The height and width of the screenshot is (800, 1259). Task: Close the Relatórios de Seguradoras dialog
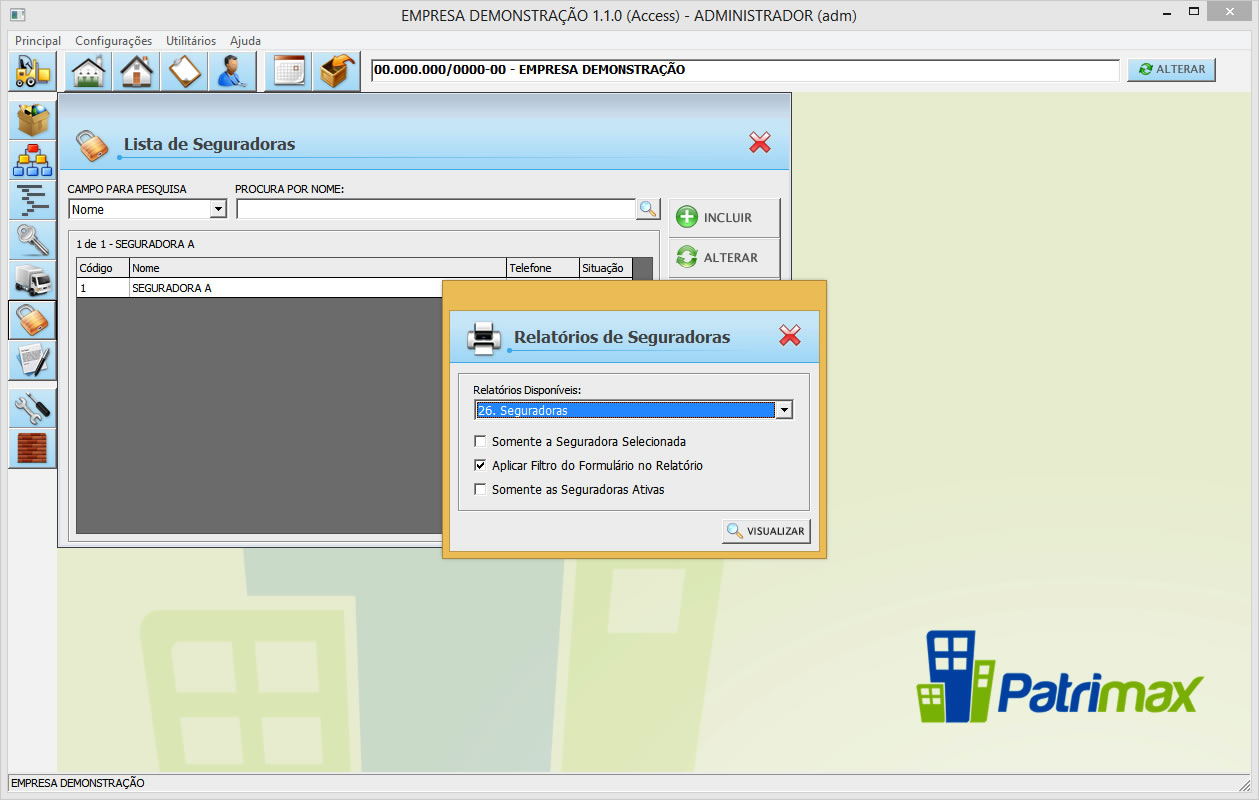pos(790,336)
